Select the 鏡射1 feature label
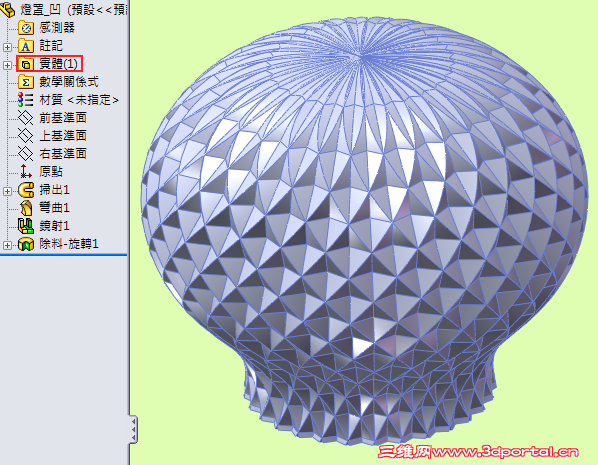Screen dimensions: 598x465 click(54, 226)
